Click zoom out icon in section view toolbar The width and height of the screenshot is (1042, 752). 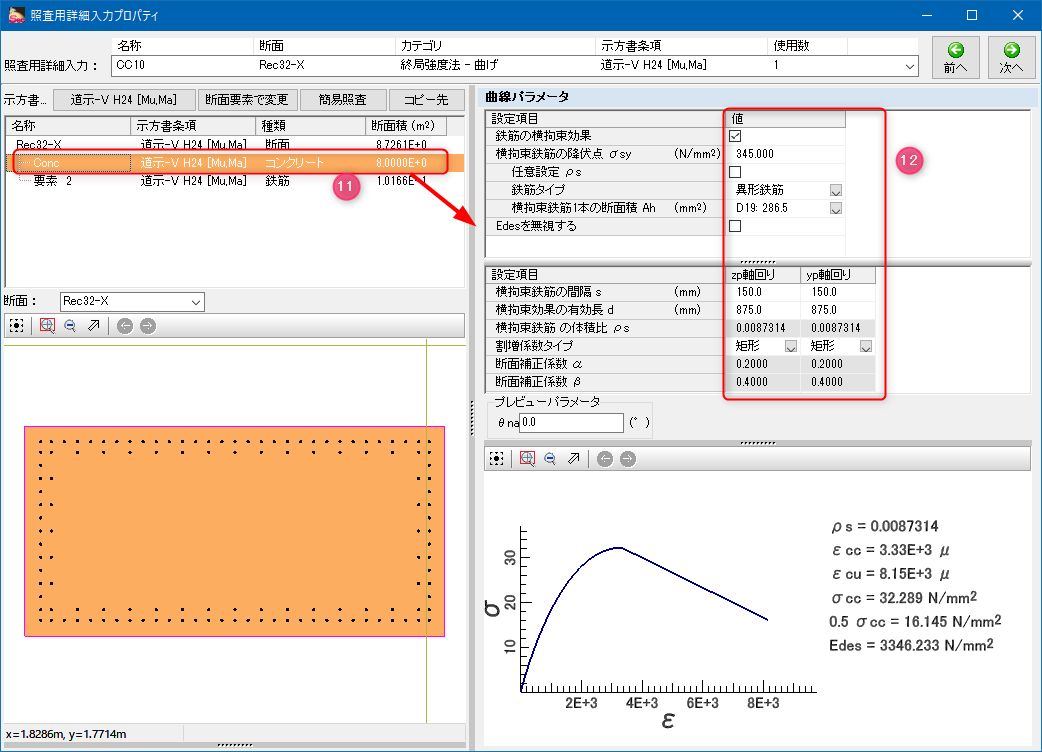coord(70,326)
